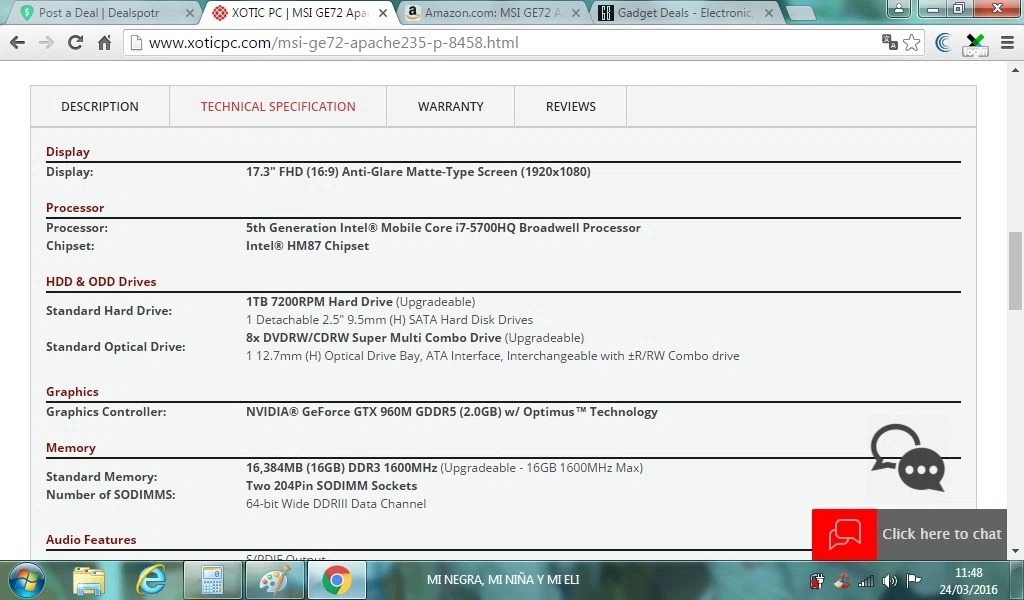Click the translate page icon in address bar
This screenshot has width=1024, height=600.
point(889,42)
